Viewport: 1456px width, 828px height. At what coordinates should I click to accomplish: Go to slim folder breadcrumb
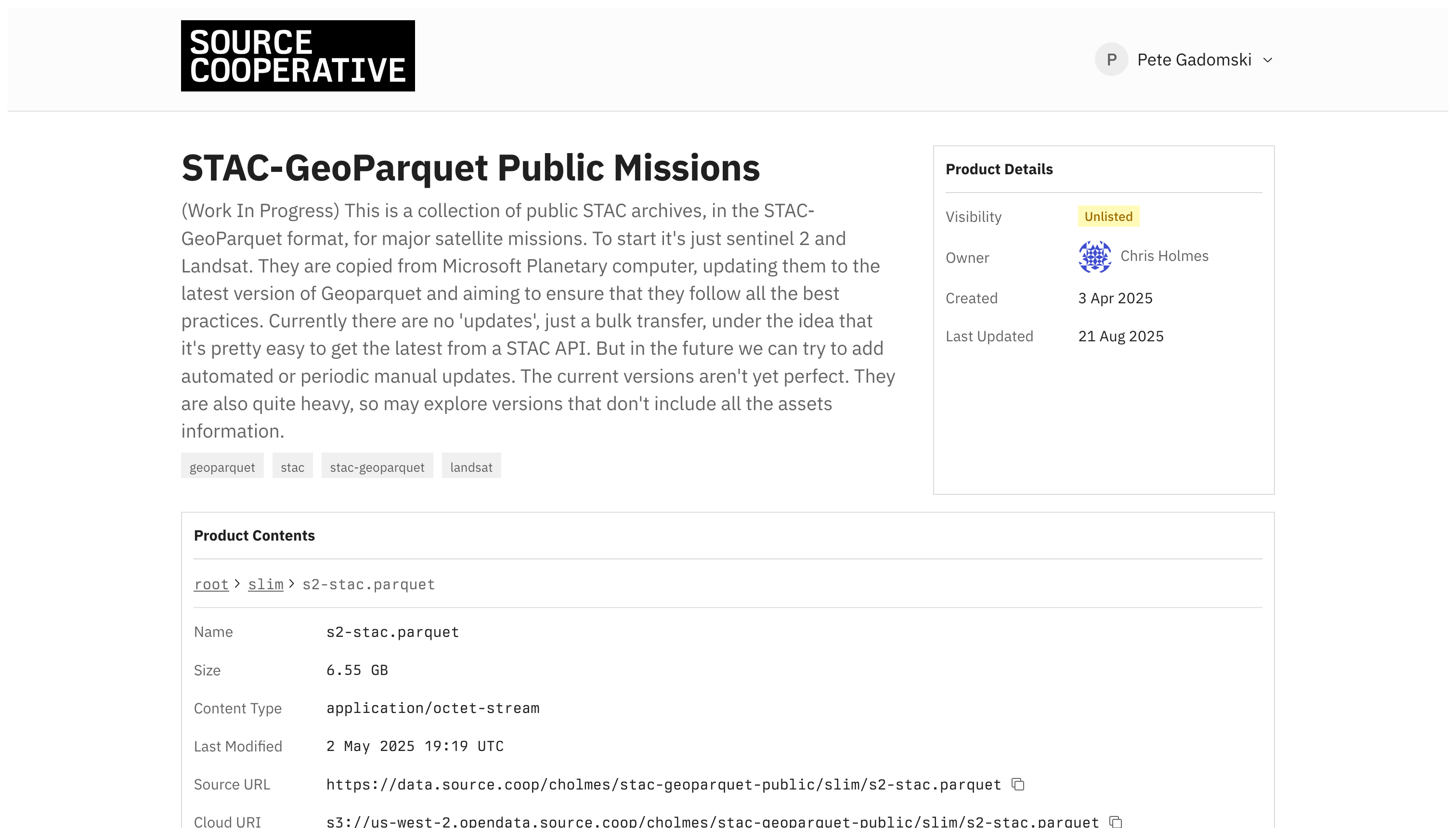tap(266, 584)
